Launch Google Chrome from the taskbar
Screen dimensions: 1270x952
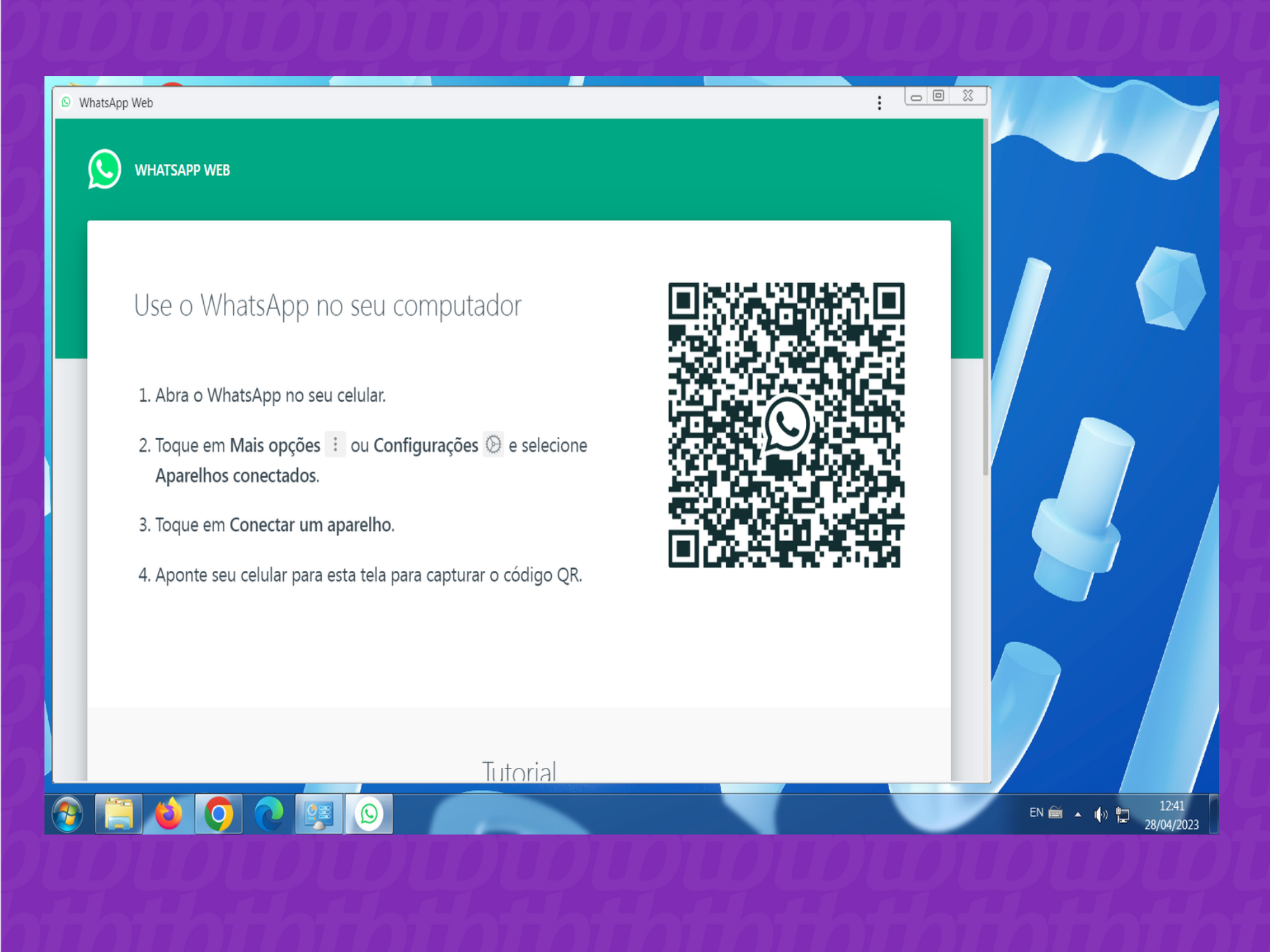coord(218,814)
